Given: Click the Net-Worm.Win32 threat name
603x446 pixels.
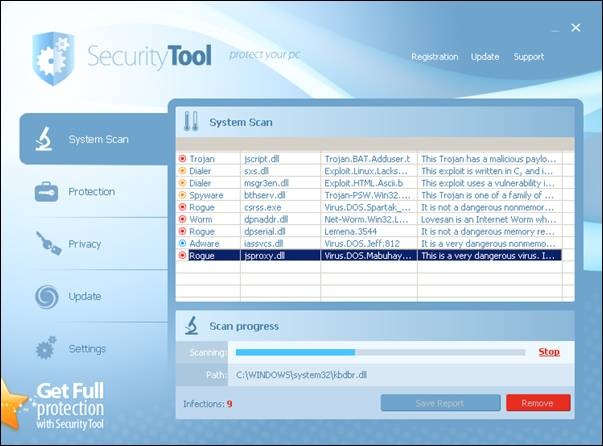Looking at the screenshot, I should click(366, 219).
